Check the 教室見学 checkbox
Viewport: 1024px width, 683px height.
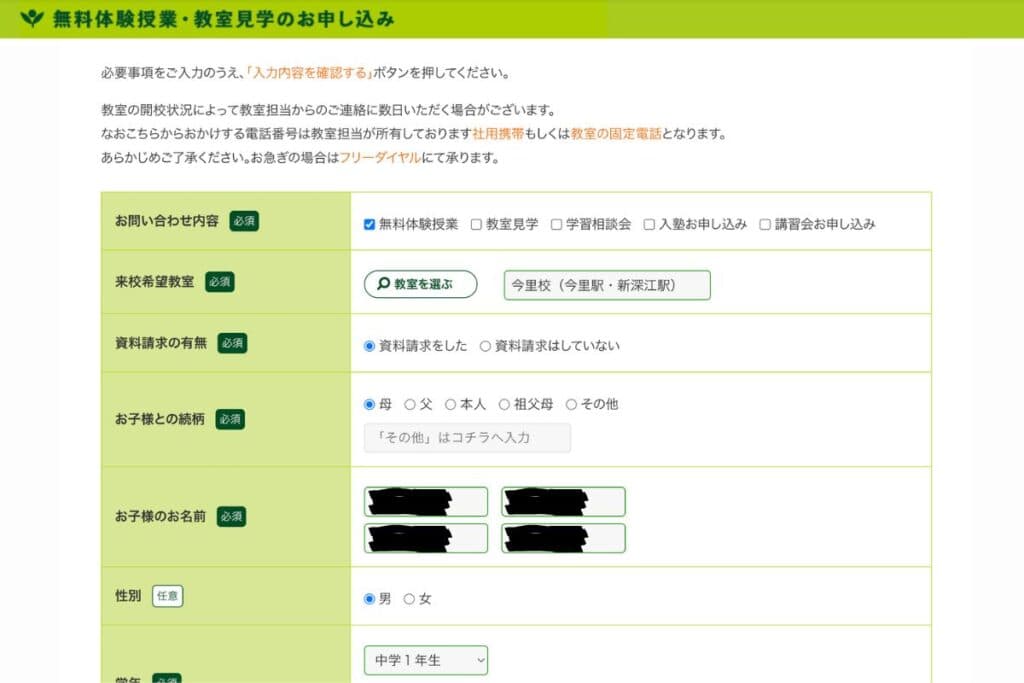tap(476, 225)
